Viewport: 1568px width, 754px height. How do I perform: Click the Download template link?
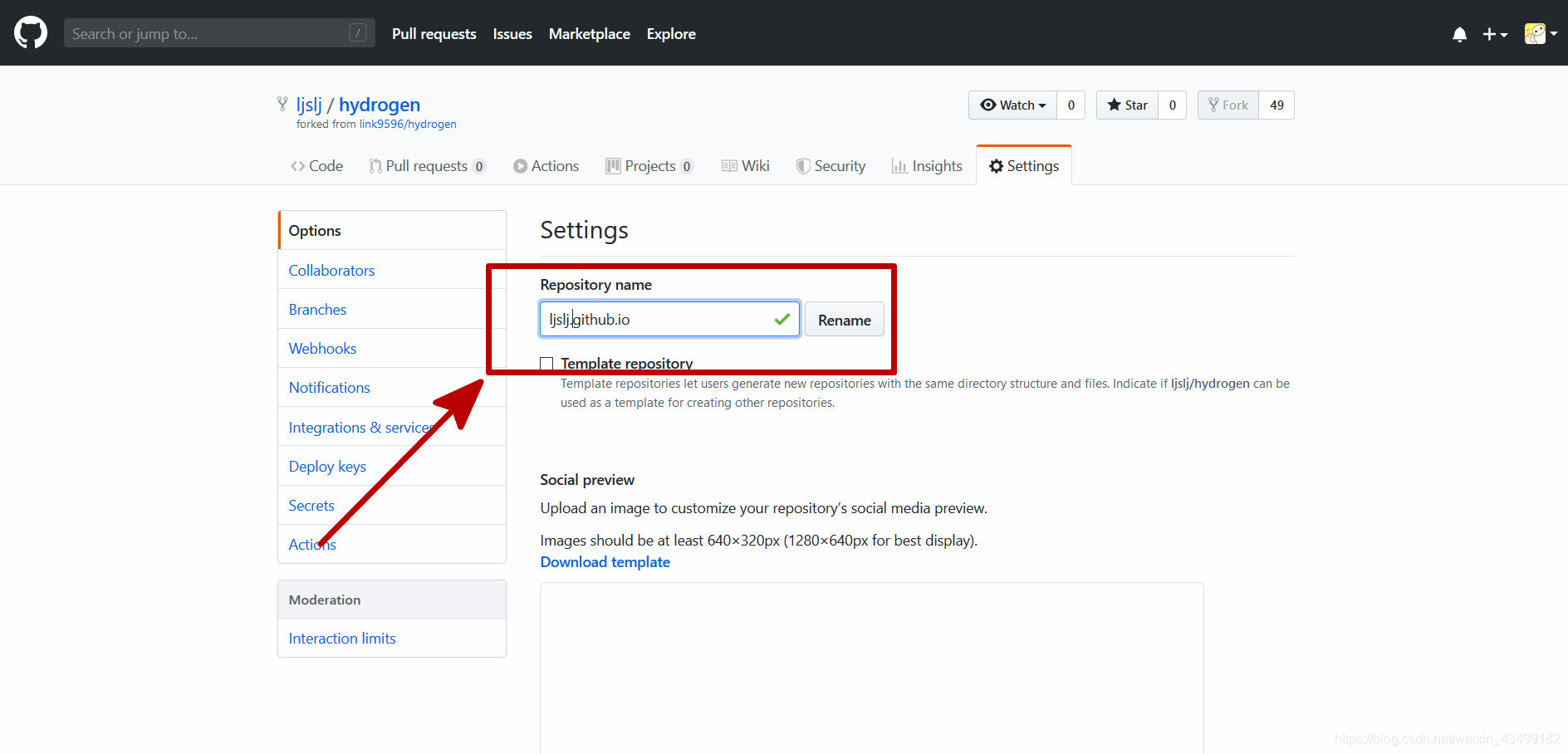605,562
